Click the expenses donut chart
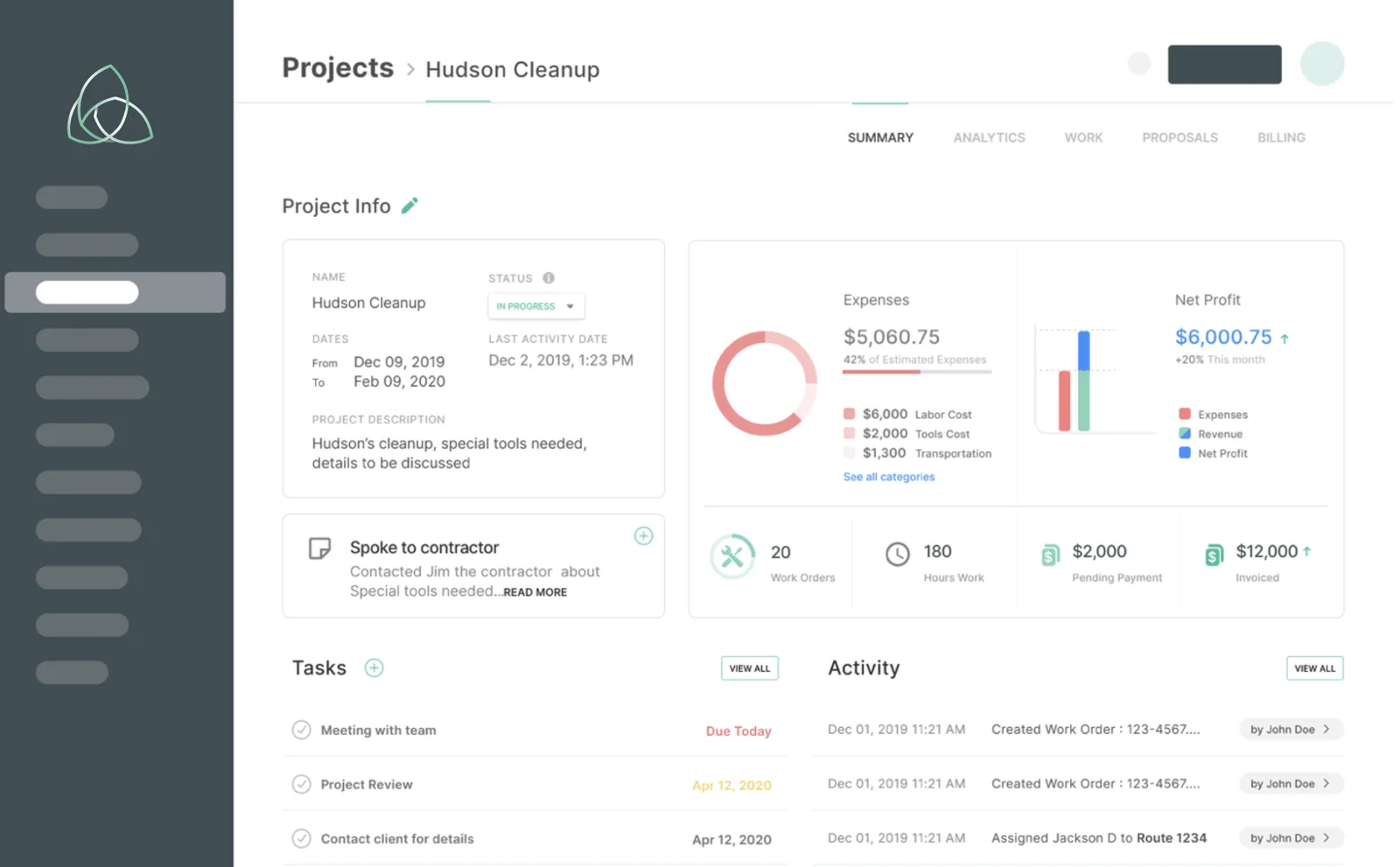Viewport: 1400px width, 867px height. 765,383
